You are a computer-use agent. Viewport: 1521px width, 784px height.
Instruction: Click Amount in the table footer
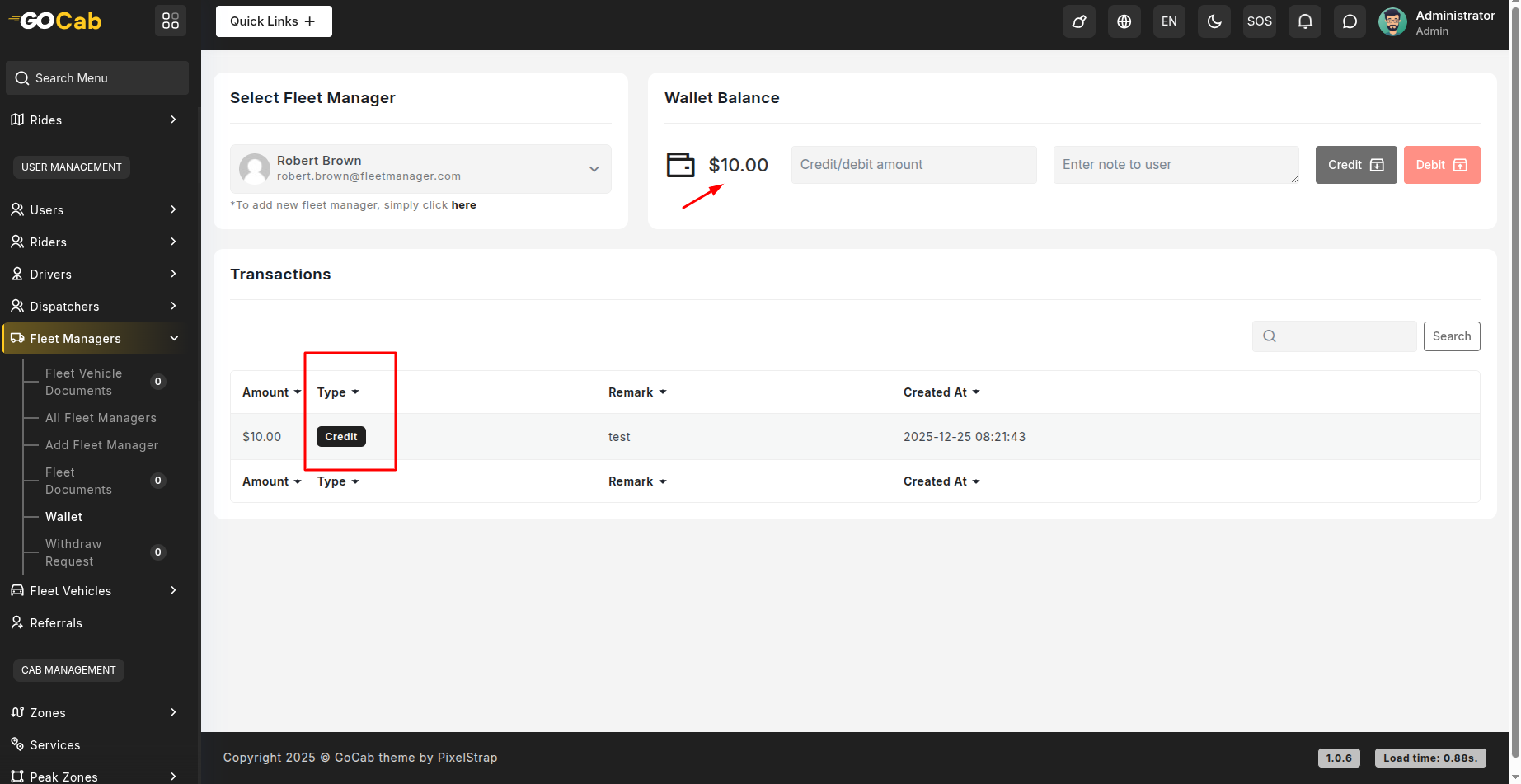(x=271, y=481)
